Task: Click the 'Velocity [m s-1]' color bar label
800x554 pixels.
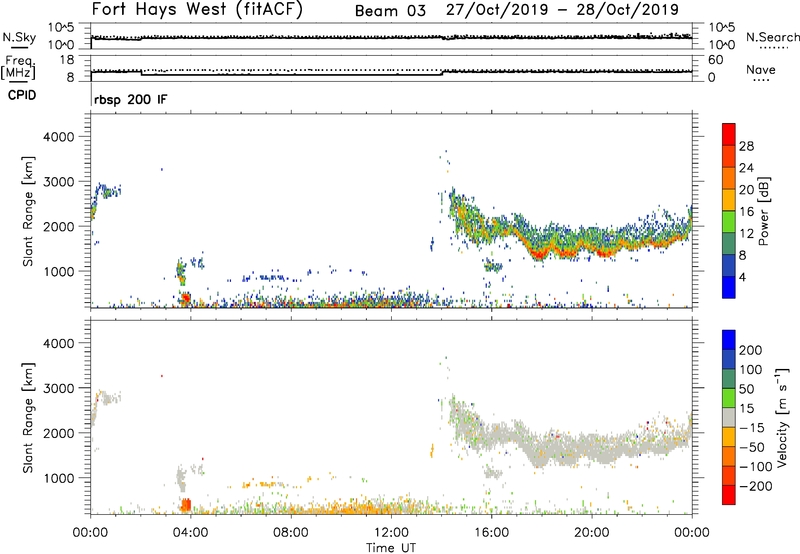Action: click(782, 417)
